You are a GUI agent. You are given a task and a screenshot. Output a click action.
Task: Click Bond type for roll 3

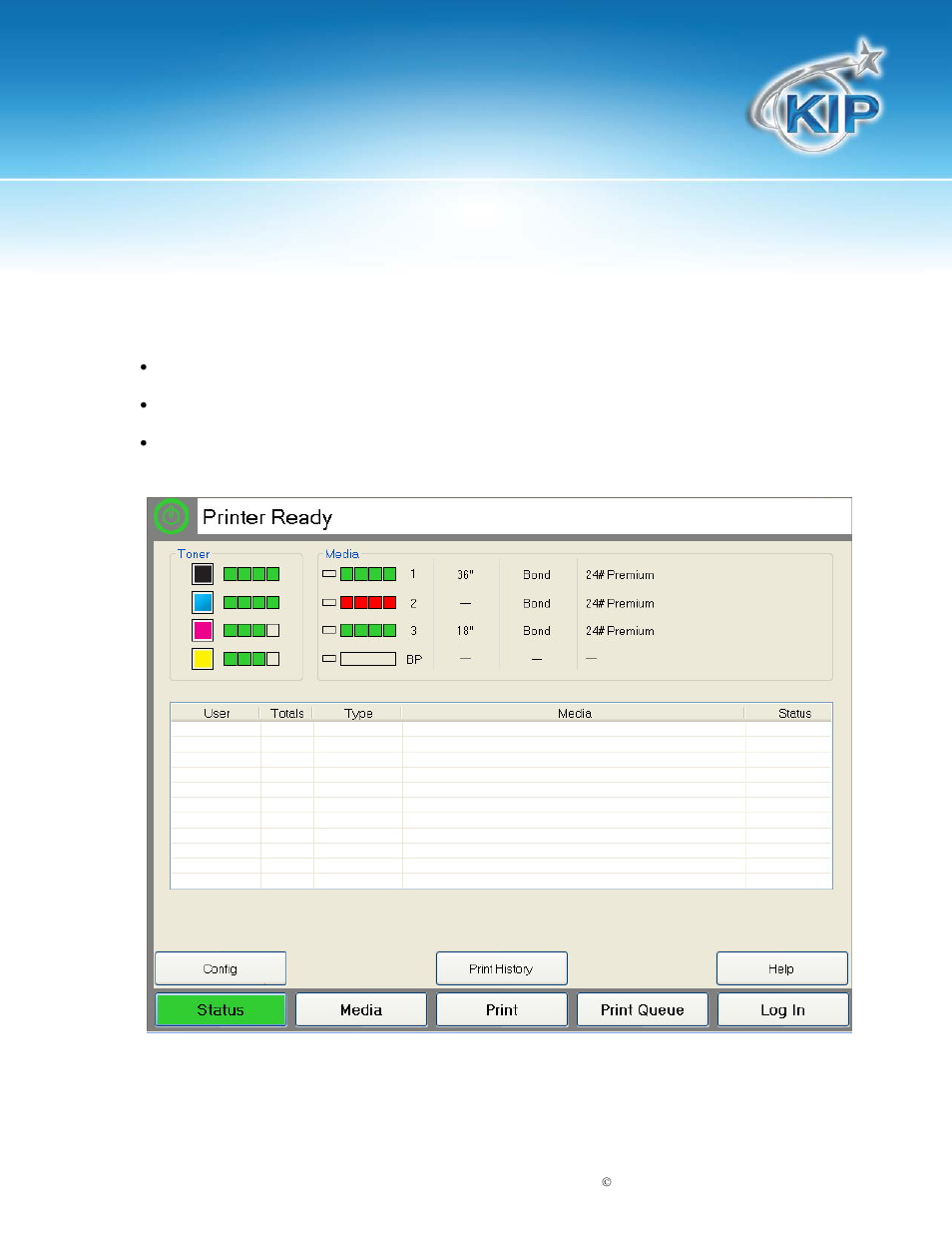click(x=537, y=631)
